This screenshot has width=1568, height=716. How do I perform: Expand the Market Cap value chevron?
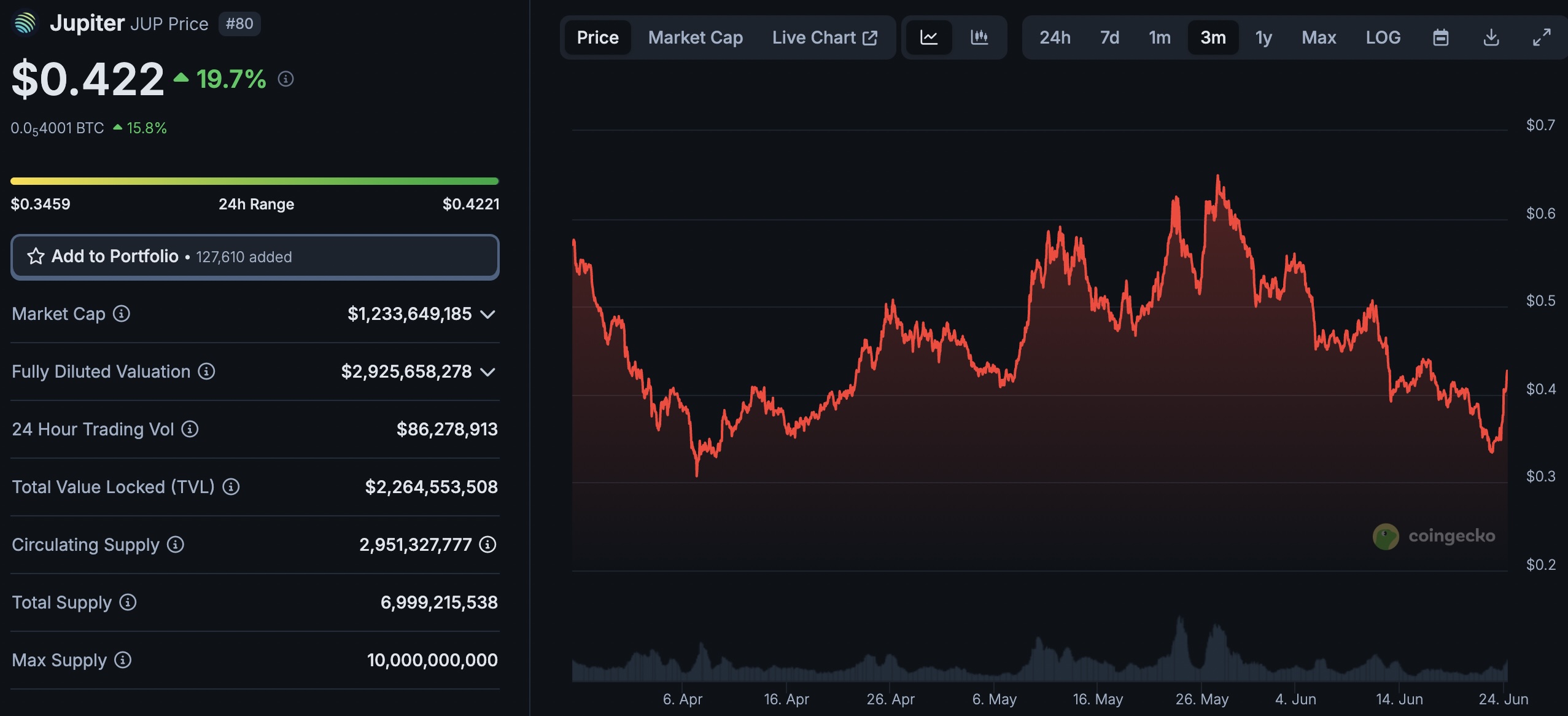tap(487, 314)
